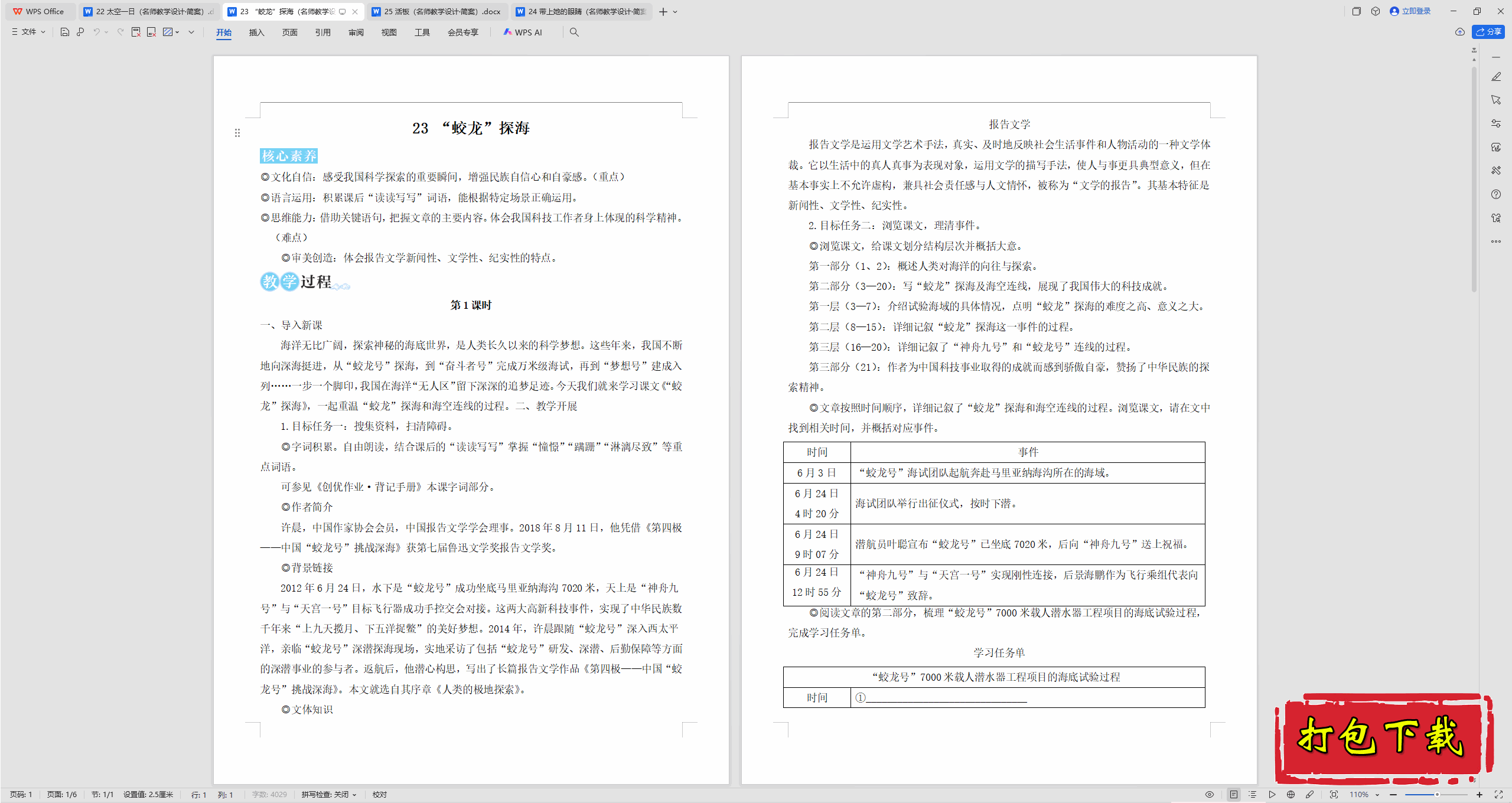Collapse the right sidebar minus icon at top
Viewport: 1512px width, 803px height.
(1496, 57)
